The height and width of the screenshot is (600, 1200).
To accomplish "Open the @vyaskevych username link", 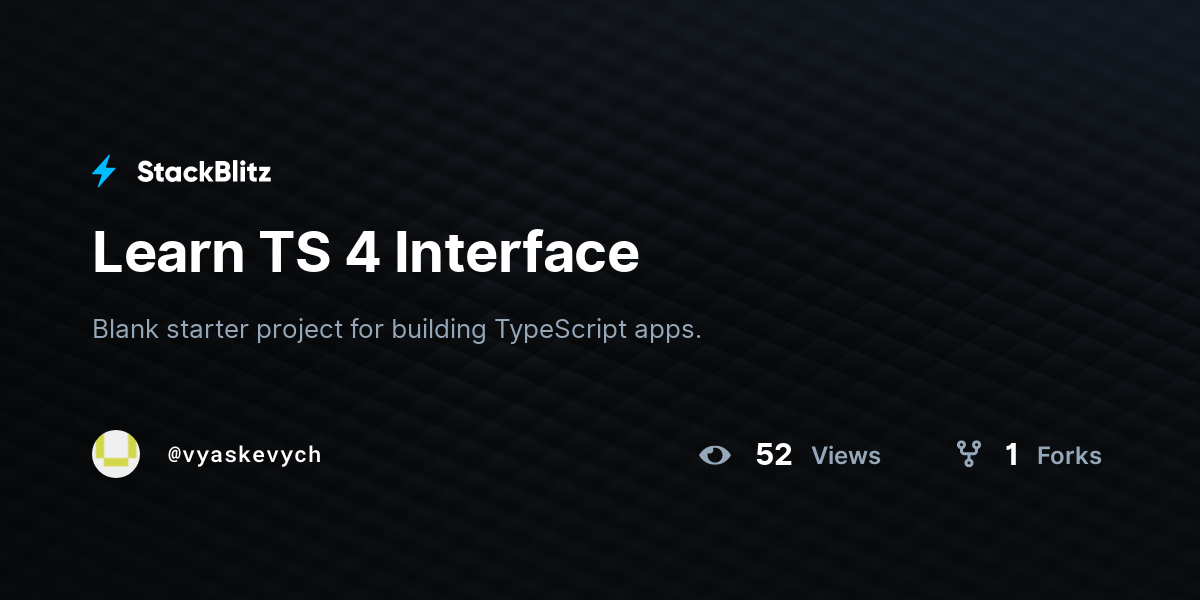I will 245,455.
